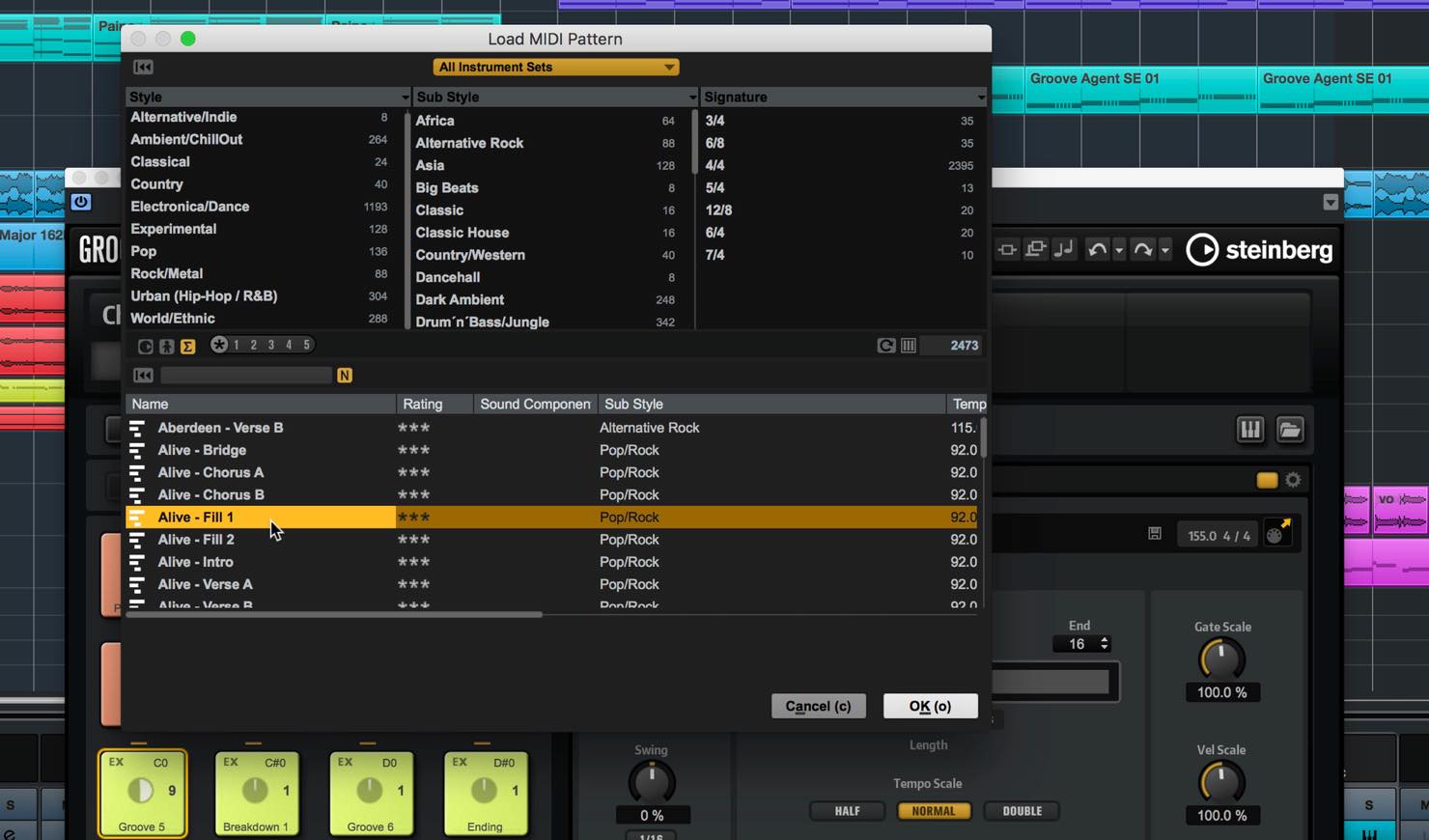This screenshot has width=1429, height=840.
Task: Set Tempo Scale to DOUBLE
Action: point(1022,811)
